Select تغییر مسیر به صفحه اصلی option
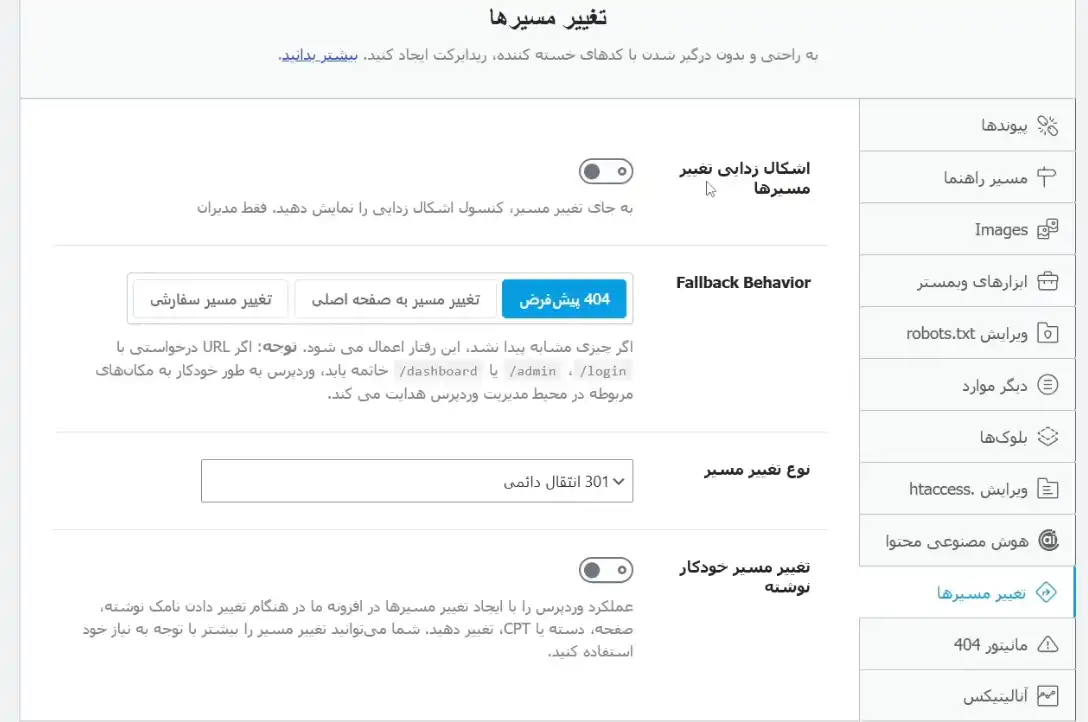1088x722 pixels. pos(396,299)
